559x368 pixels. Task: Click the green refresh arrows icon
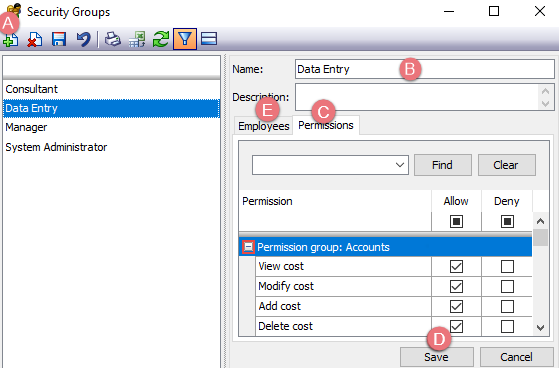pyautogui.click(x=161, y=39)
